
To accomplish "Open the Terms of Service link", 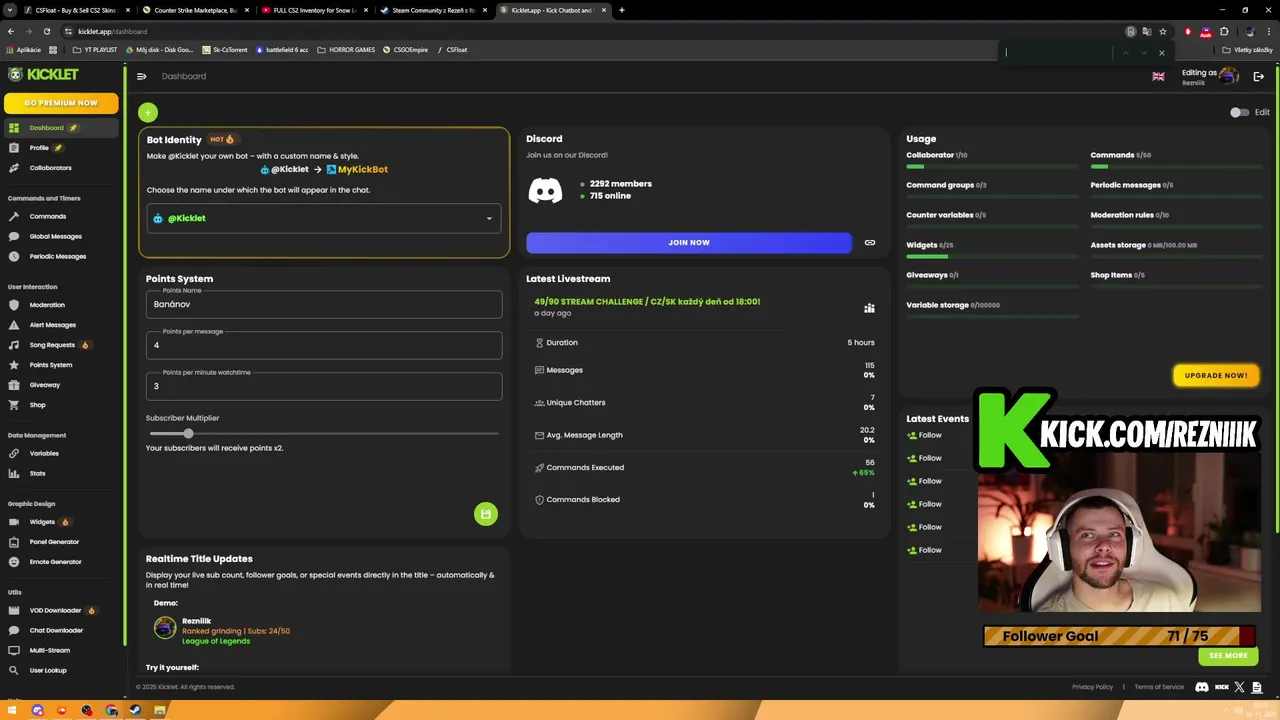I will (x=1159, y=687).
